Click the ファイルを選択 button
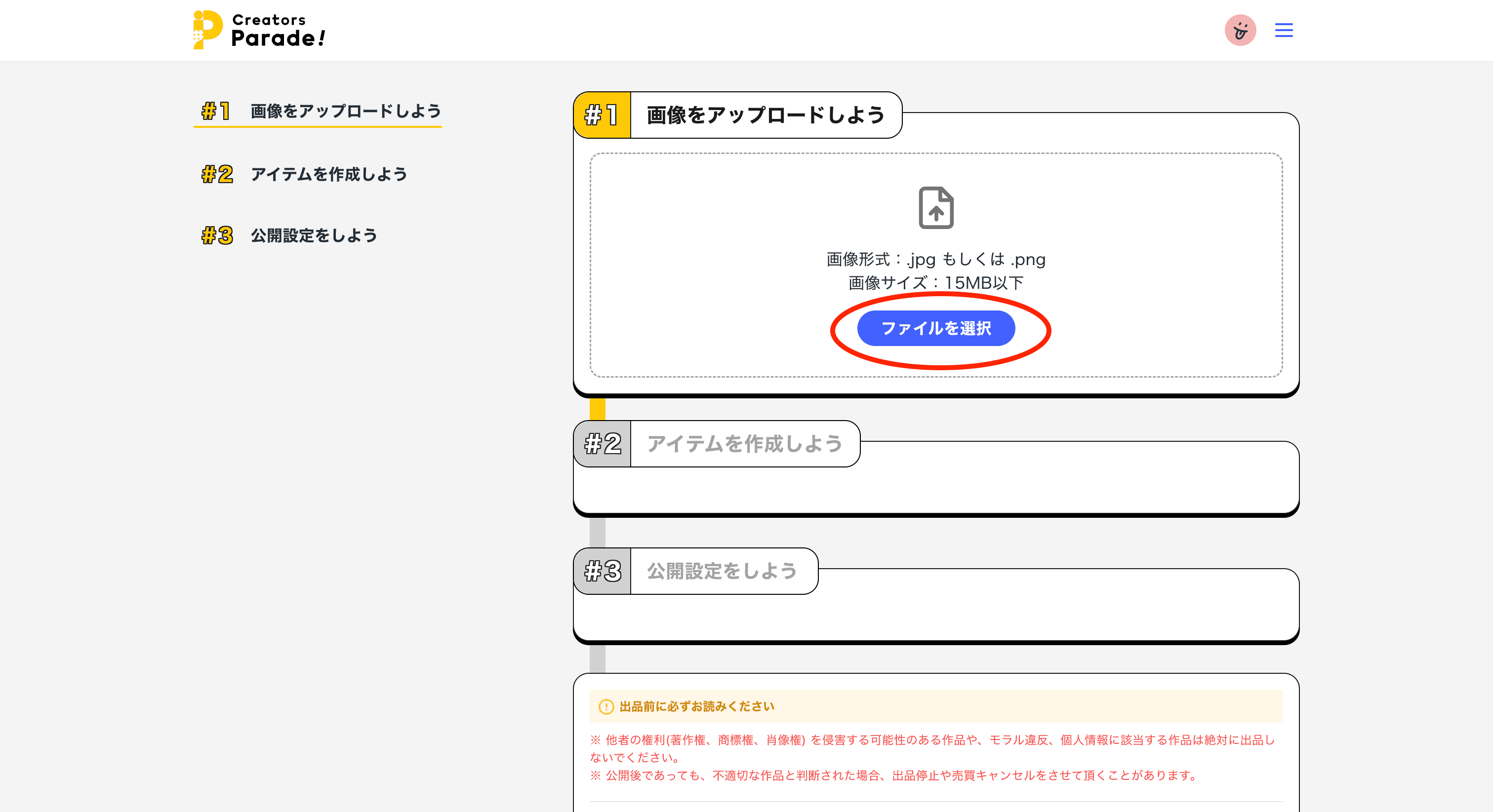Screen dimensions: 1493x812 click(x=936, y=328)
